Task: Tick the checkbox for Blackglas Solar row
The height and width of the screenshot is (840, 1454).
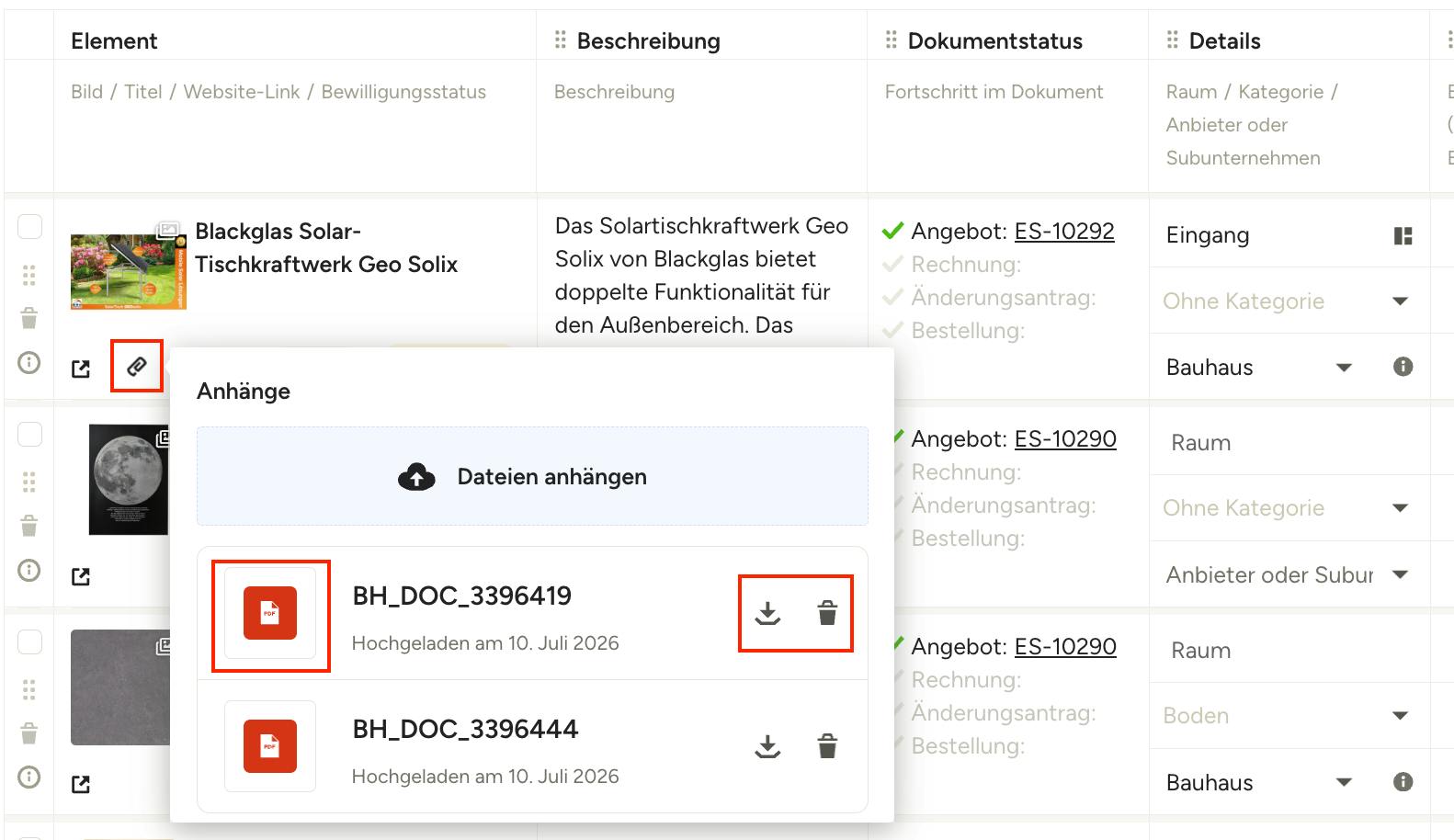Action: coord(30,227)
